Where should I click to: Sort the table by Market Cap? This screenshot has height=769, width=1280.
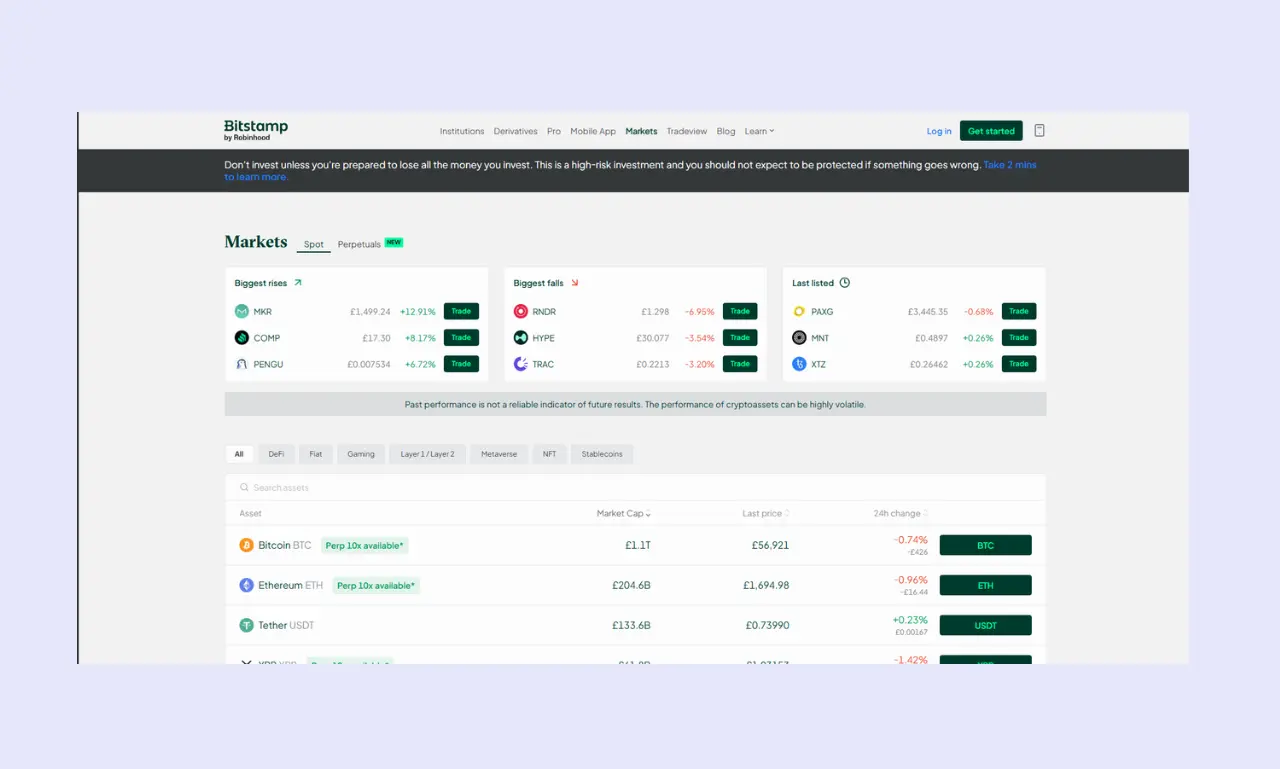point(624,514)
